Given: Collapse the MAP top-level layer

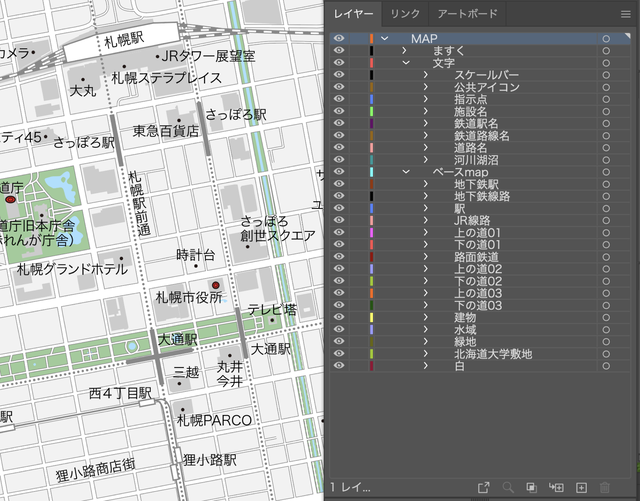Looking at the screenshot, I should coord(384,38).
